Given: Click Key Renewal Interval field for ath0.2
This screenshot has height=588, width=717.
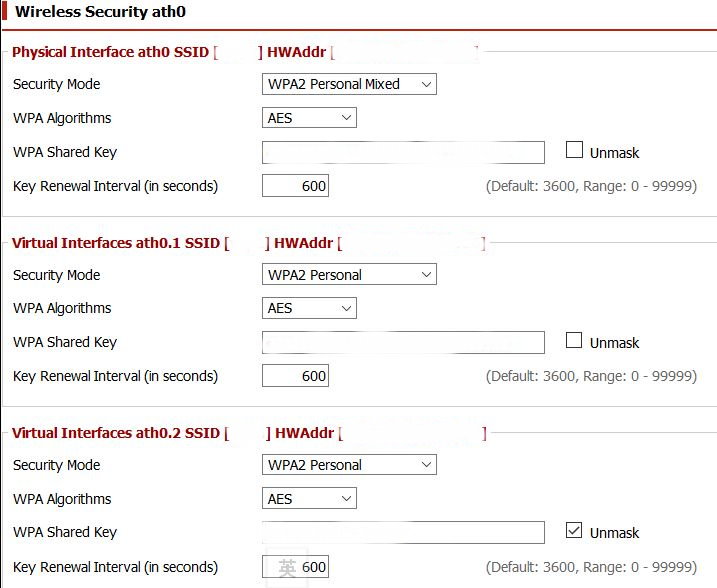Looking at the screenshot, I should click(295, 567).
